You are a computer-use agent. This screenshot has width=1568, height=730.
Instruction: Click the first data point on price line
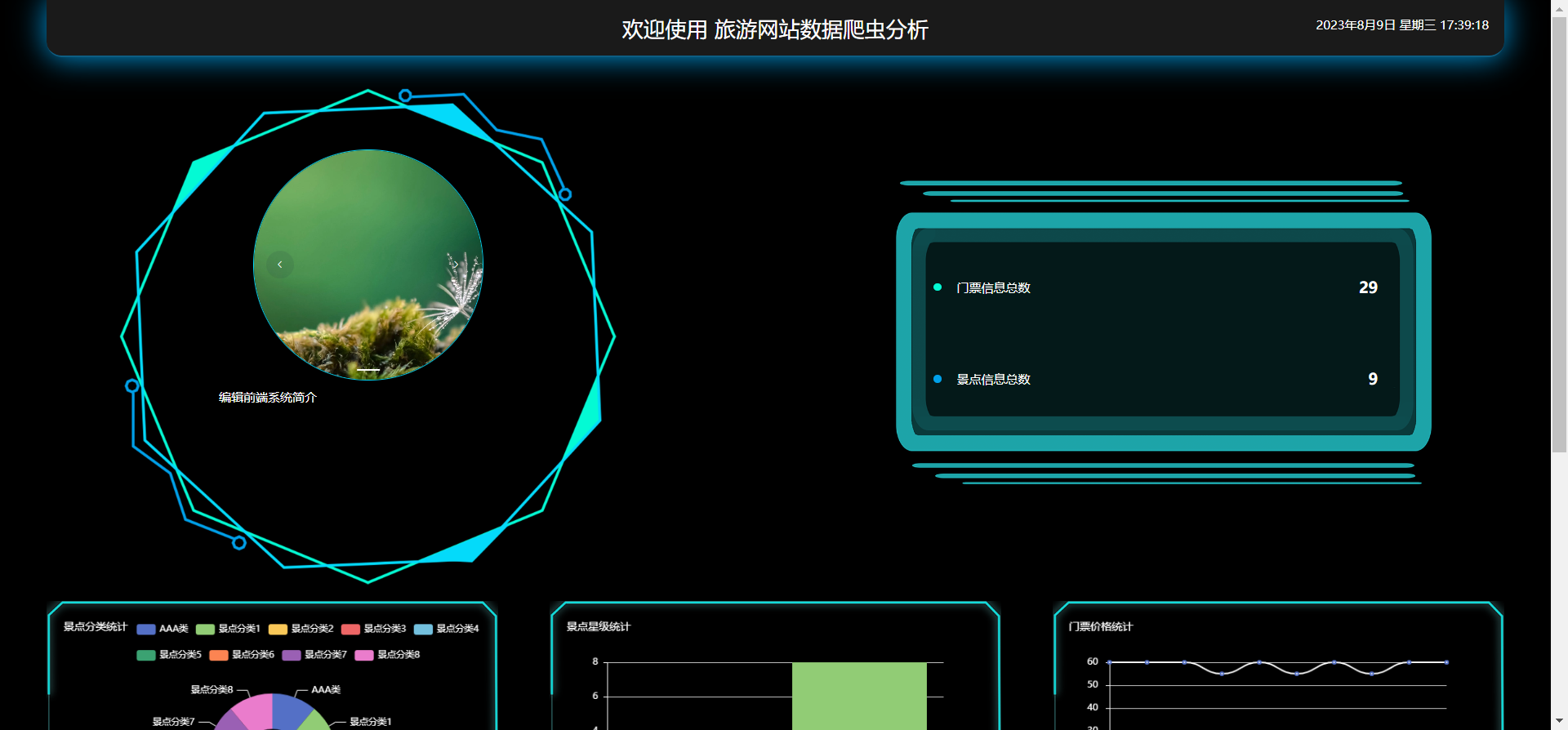pyautogui.click(x=1109, y=662)
